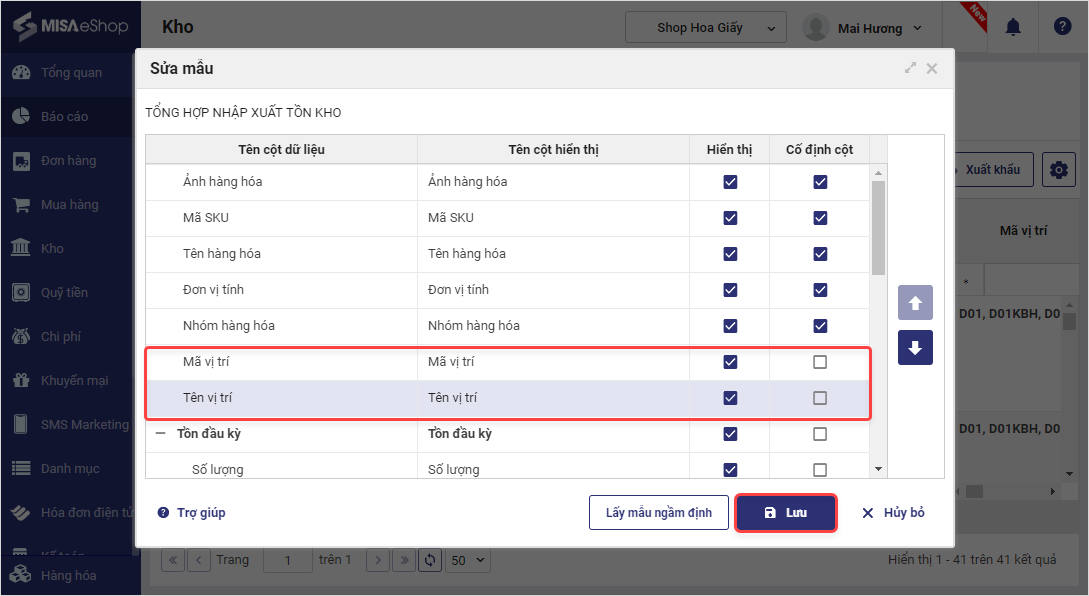Click the Trợ giúp help link

pyautogui.click(x=192, y=513)
